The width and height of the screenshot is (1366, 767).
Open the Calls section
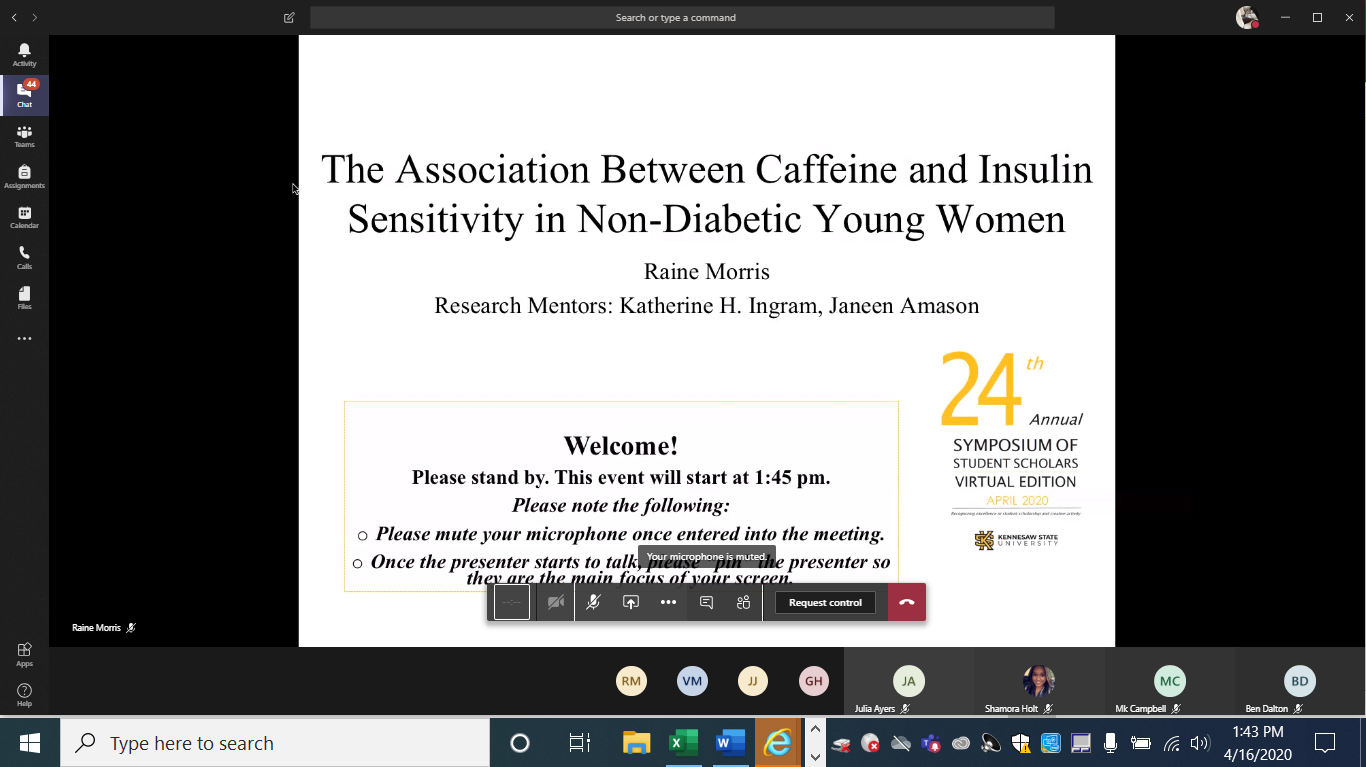(24, 258)
